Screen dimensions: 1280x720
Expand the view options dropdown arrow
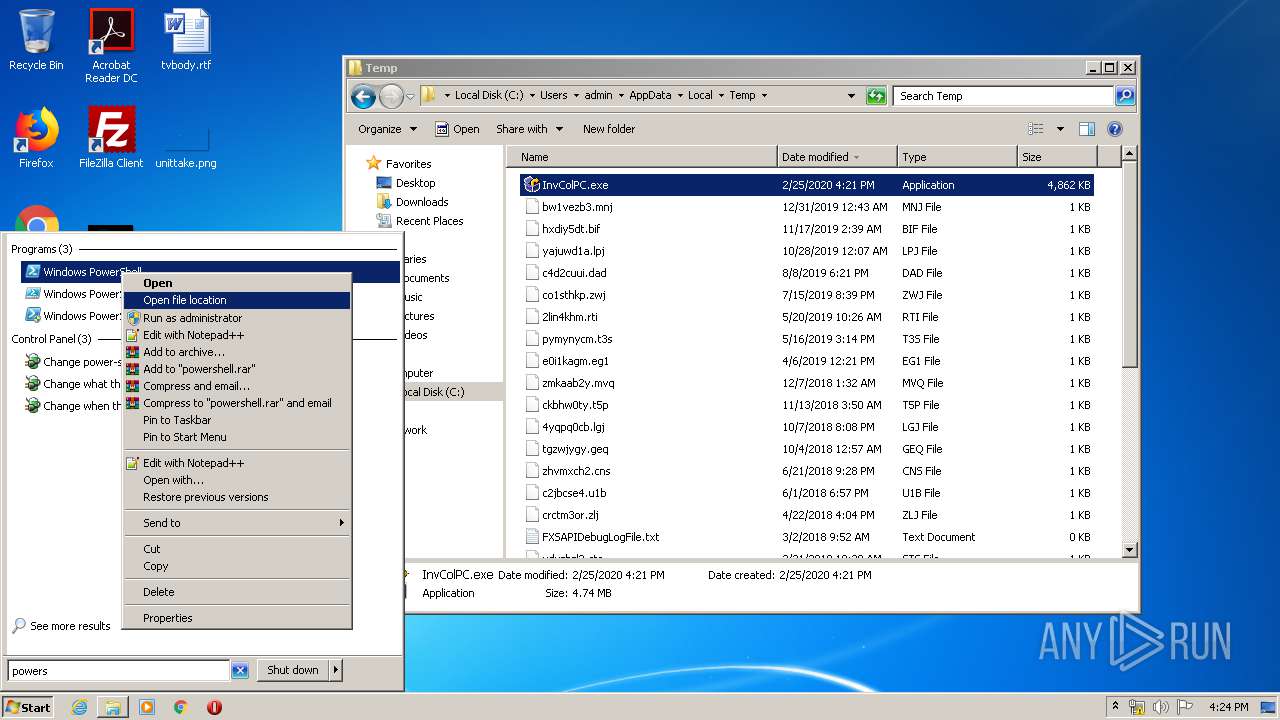[x=1060, y=129]
